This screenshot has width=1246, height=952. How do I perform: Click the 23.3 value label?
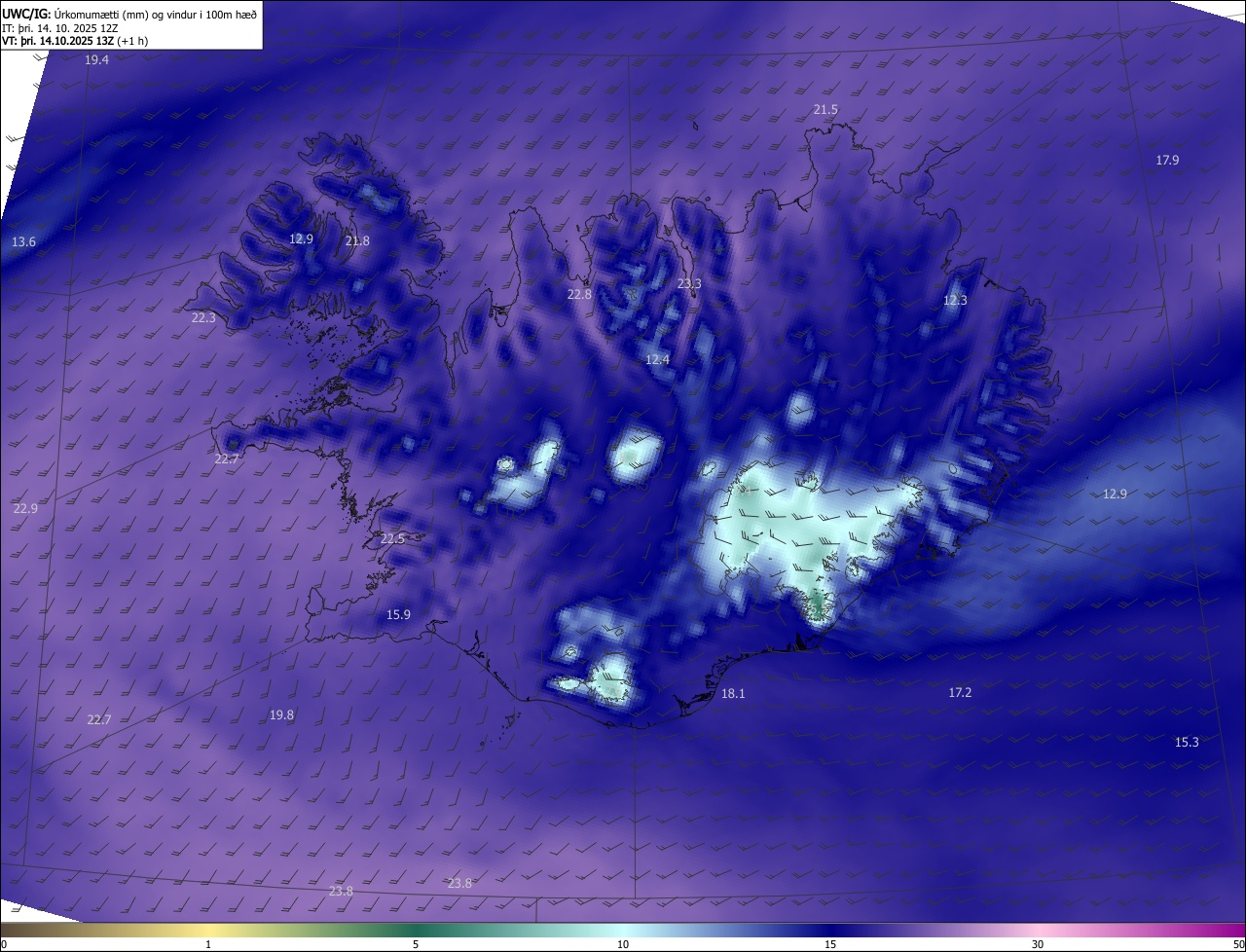point(689,284)
